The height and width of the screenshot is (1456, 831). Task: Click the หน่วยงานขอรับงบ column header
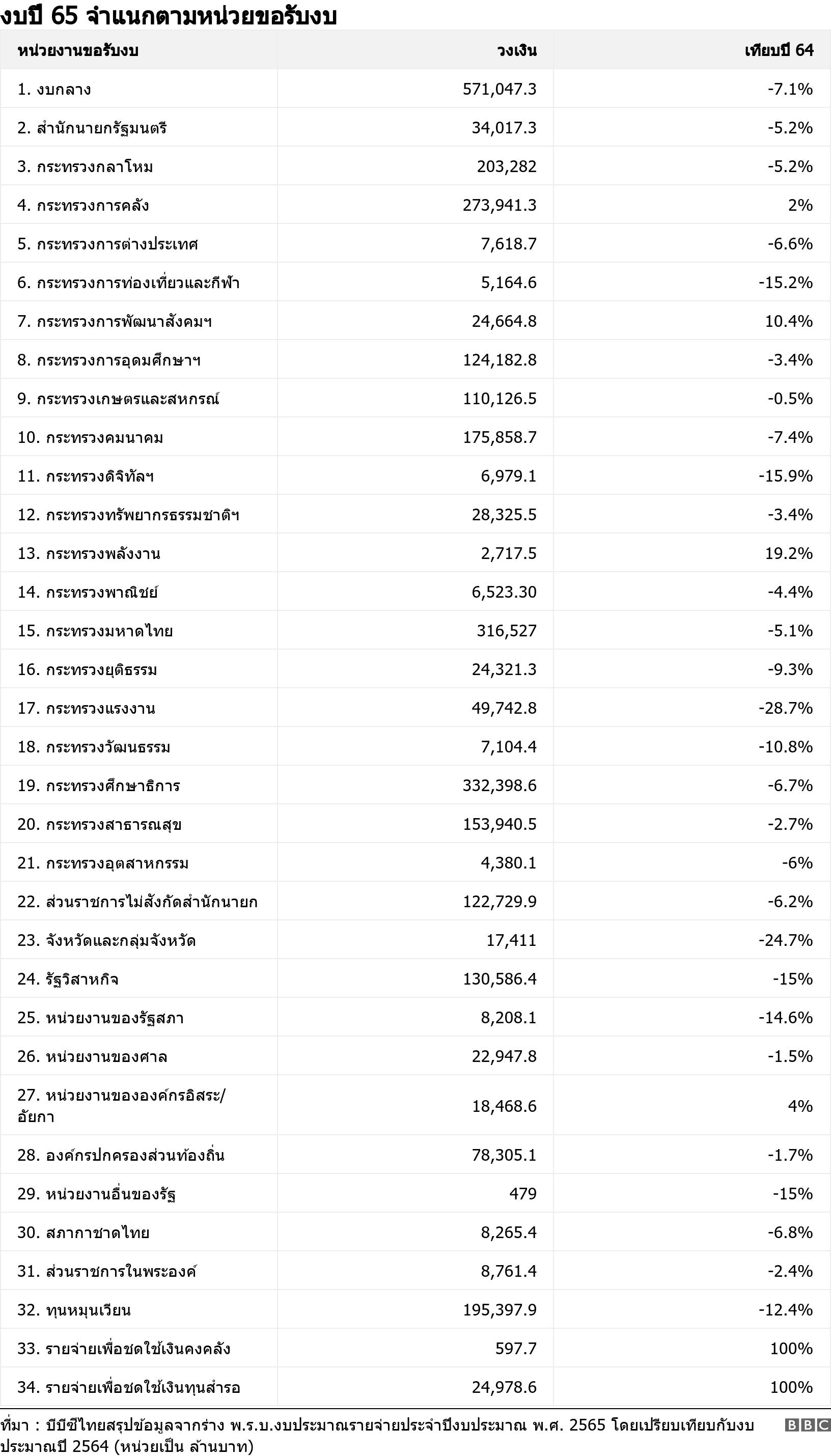[77, 50]
